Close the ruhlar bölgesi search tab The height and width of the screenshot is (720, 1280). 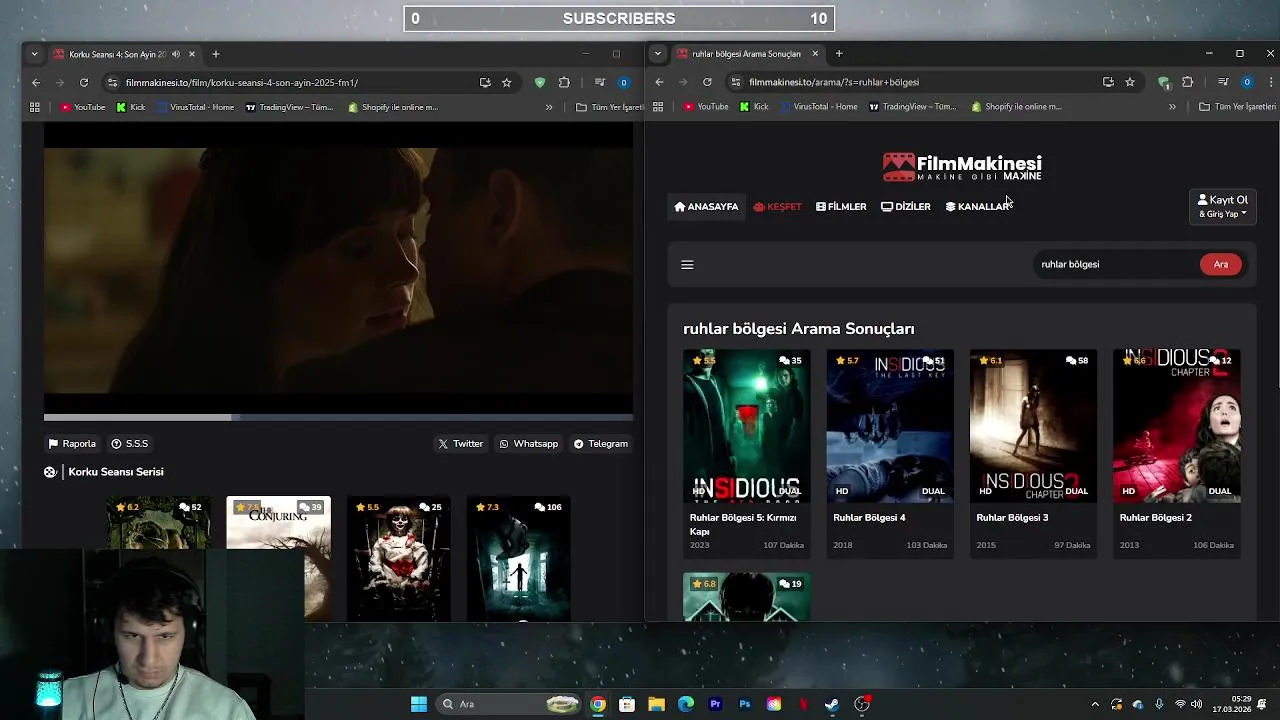(815, 54)
